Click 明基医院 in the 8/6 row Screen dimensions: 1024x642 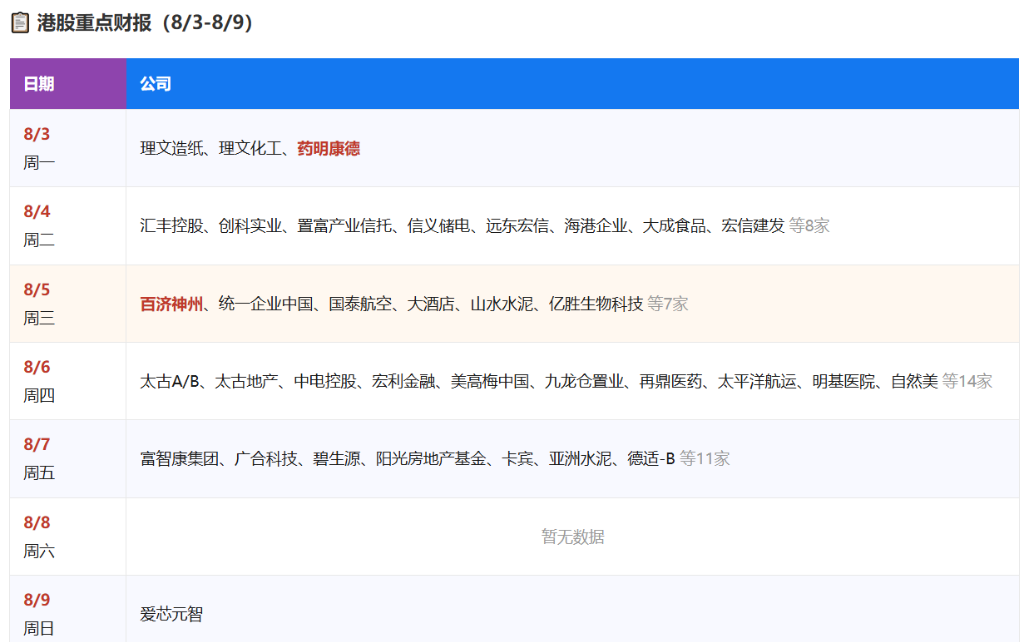pos(844,381)
